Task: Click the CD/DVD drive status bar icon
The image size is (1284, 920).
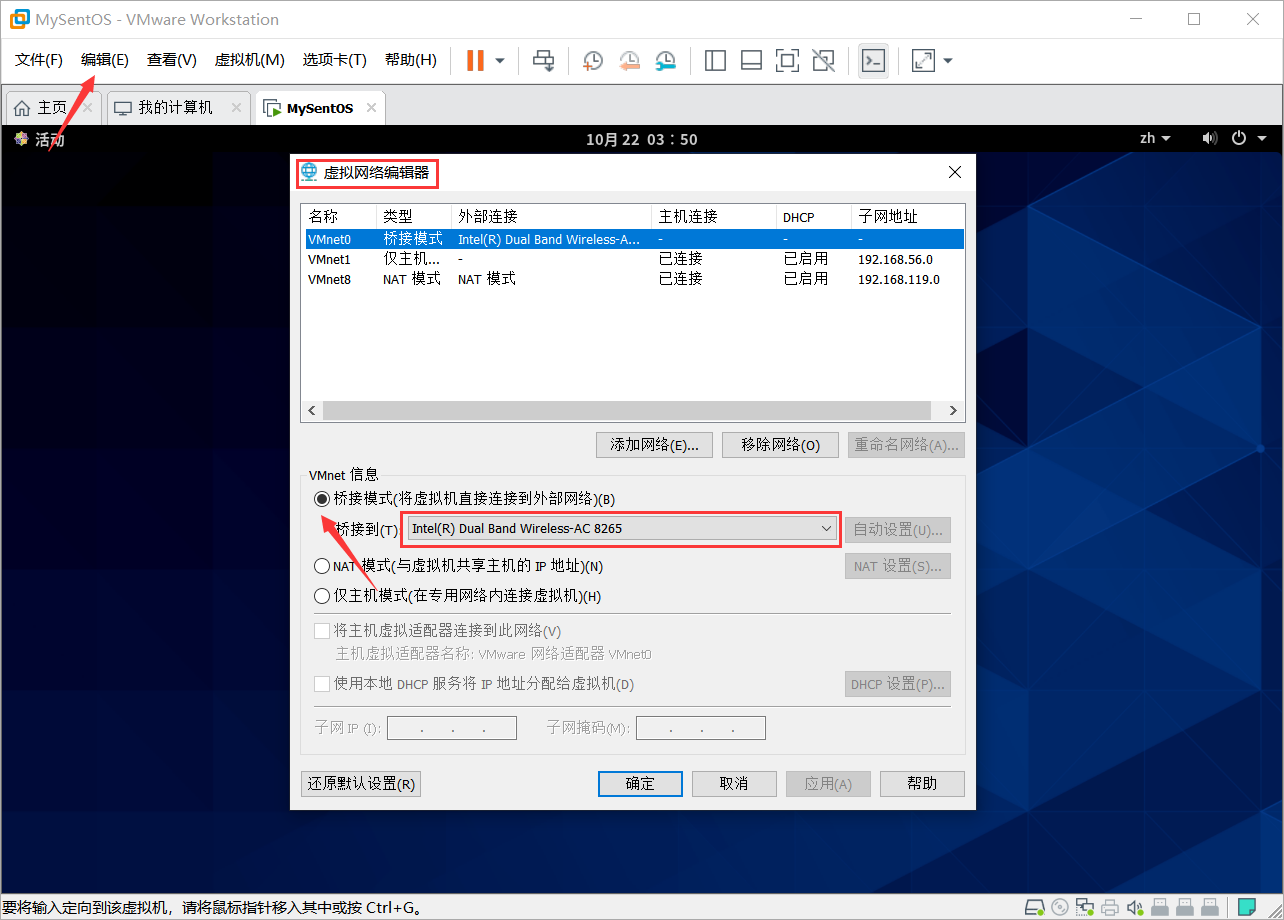Action: click(1061, 907)
